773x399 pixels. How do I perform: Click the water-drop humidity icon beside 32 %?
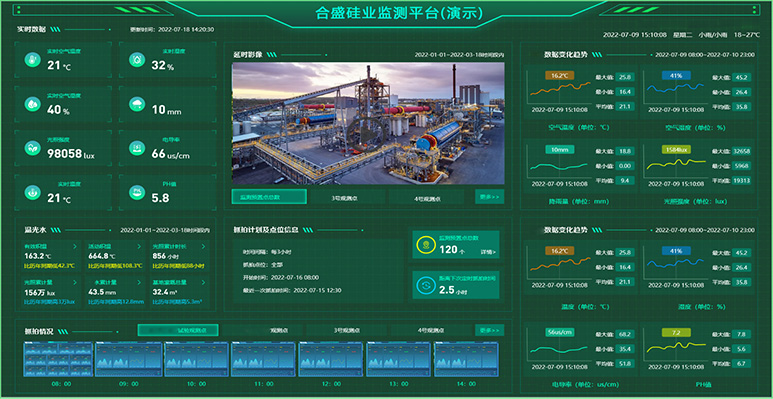[x=137, y=60]
